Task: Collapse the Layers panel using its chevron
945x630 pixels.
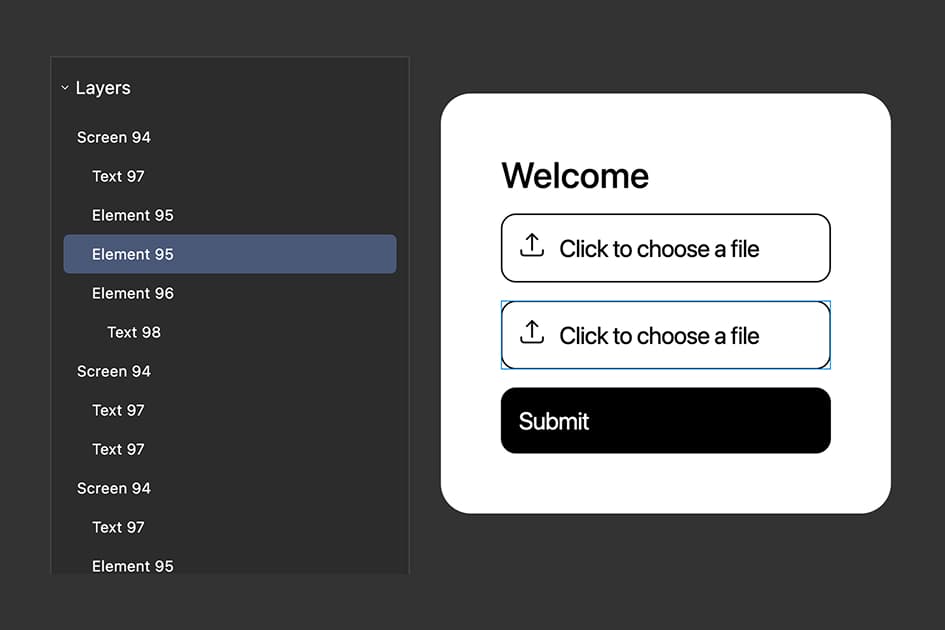Action: pos(66,87)
